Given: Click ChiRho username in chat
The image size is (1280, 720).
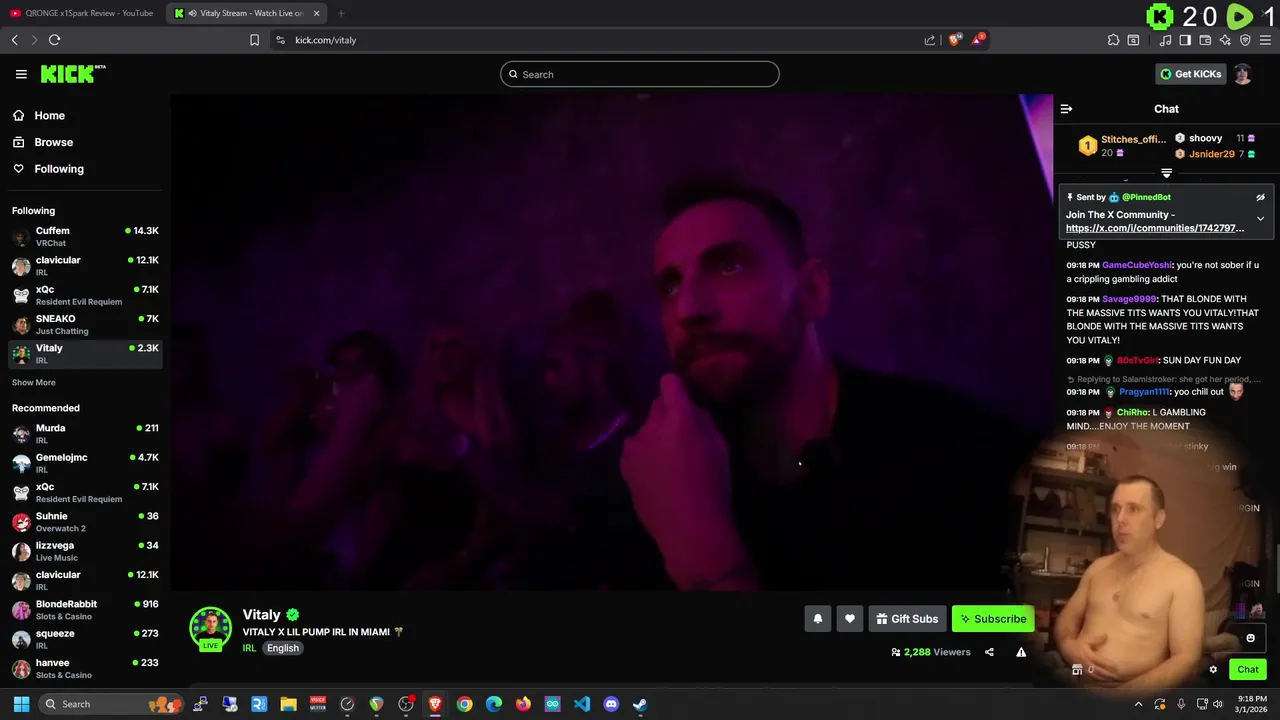Looking at the screenshot, I should pyautogui.click(x=1132, y=412).
